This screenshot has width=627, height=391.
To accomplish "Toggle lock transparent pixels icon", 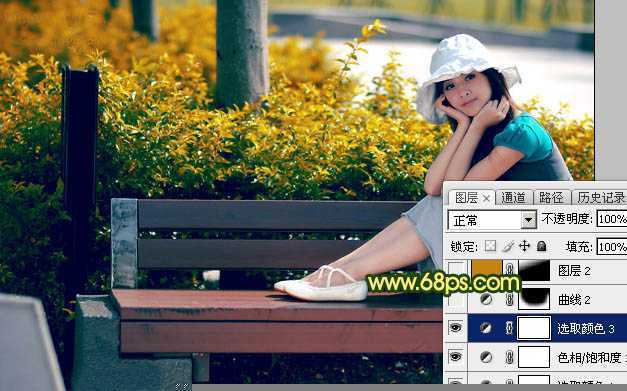I will [490, 246].
